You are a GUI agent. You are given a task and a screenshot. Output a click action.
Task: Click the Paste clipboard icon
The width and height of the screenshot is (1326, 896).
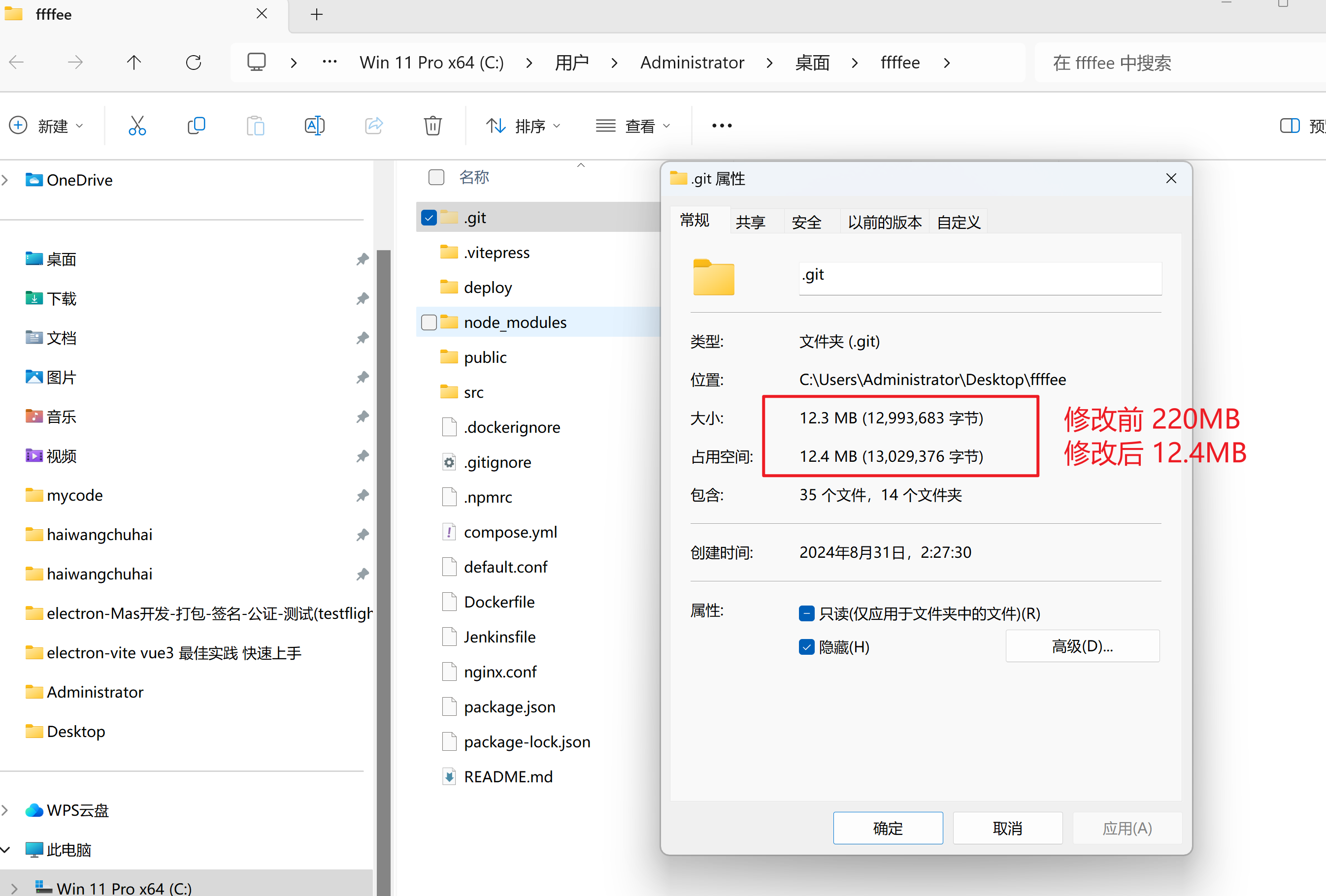pyautogui.click(x=255, y=126)
